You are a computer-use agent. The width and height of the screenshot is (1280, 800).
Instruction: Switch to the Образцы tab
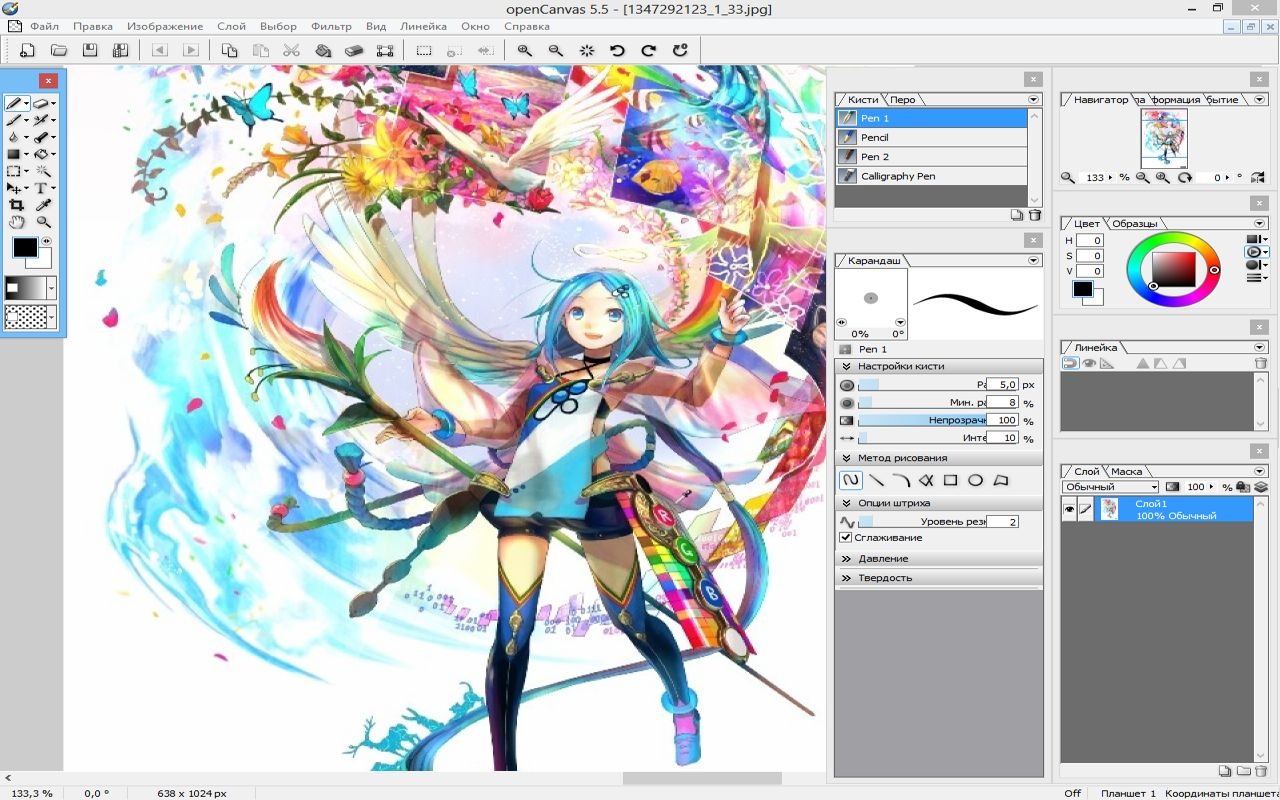point(1135,223)
